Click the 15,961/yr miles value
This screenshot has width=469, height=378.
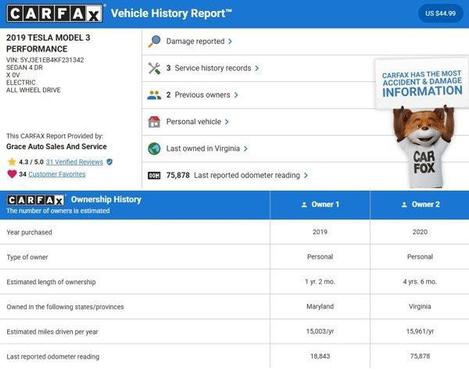point(420,331)
